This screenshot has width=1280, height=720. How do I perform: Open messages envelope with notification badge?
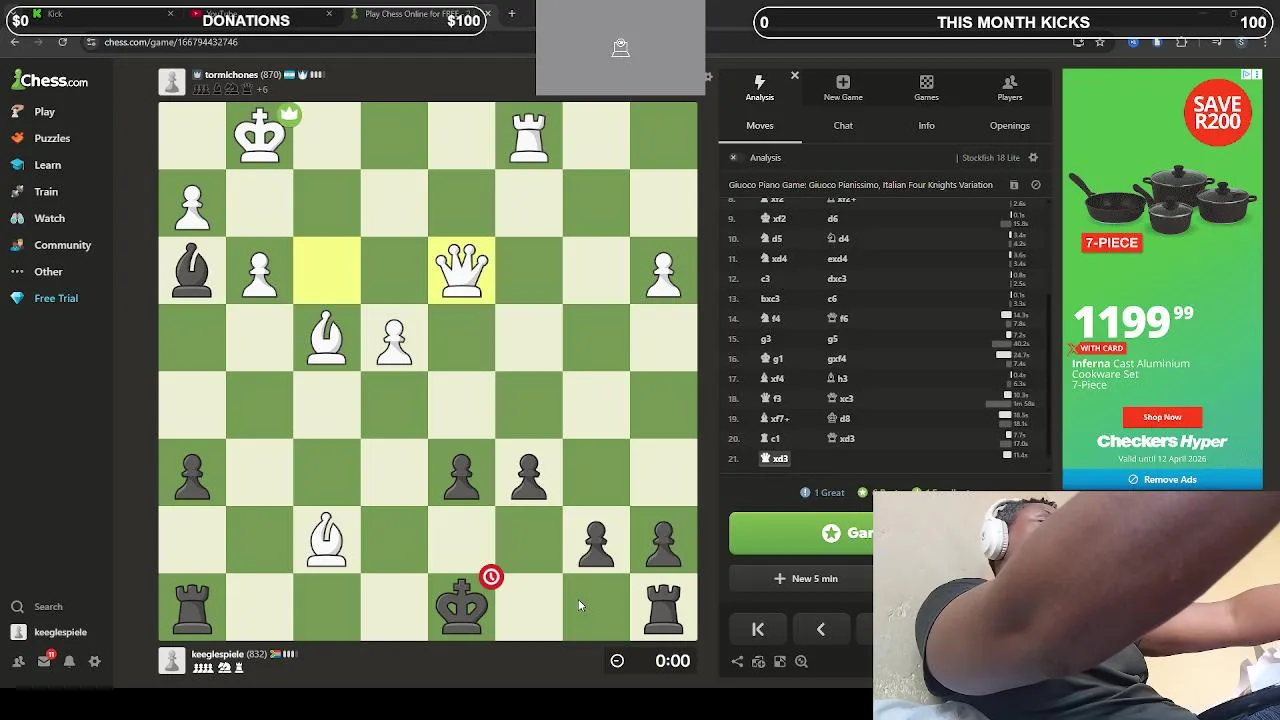point(44,660)
